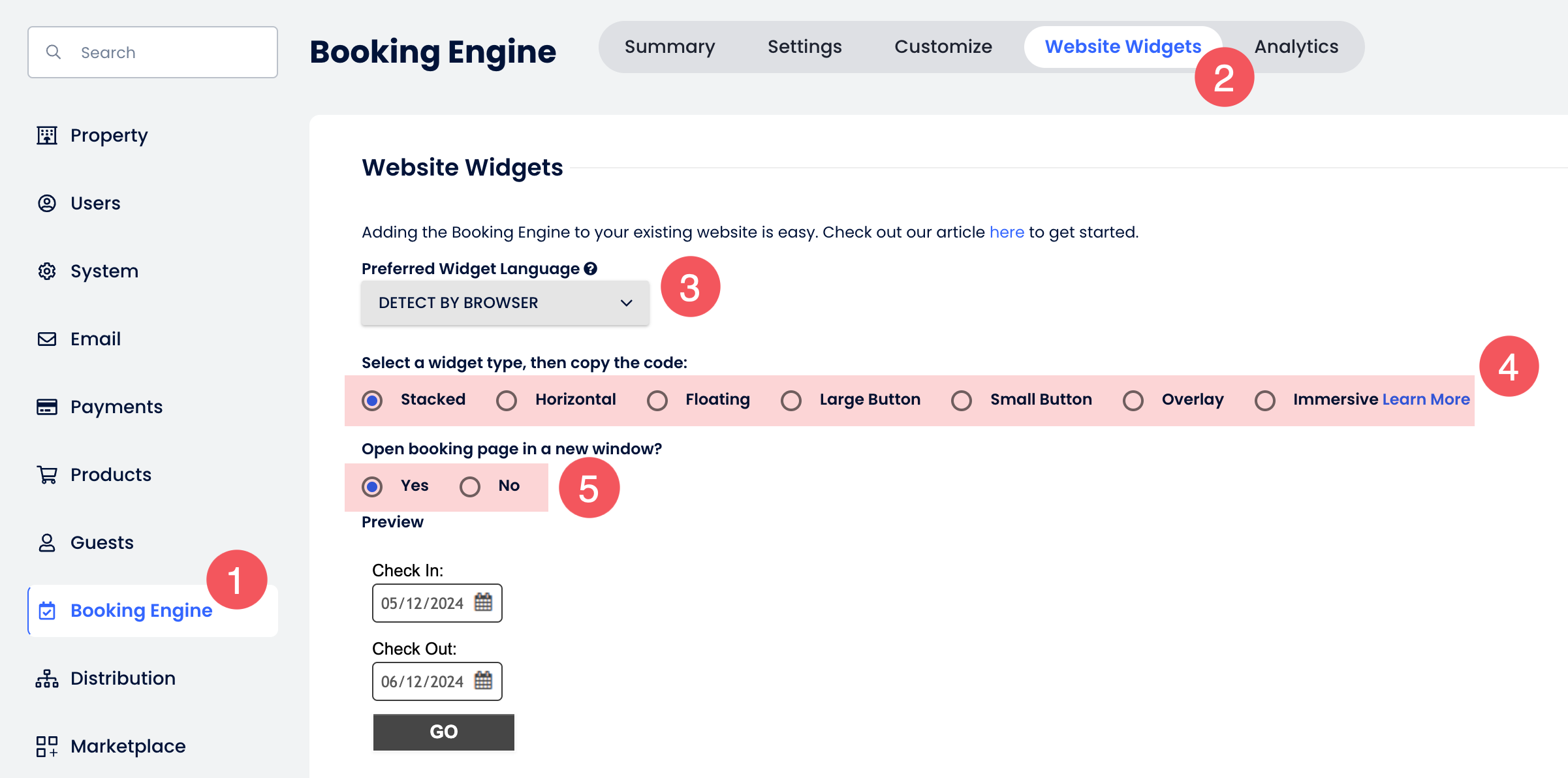Viewport: 1568px width, 778px height.
Task: Click the Products shopping cart icon
Action: (x=47, y=475)
